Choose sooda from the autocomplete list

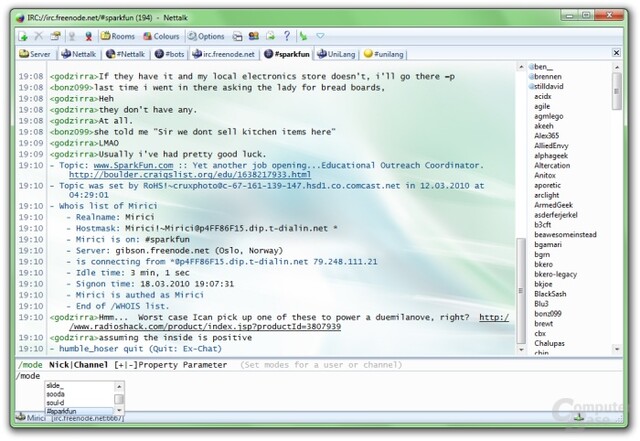pos(79,394)
